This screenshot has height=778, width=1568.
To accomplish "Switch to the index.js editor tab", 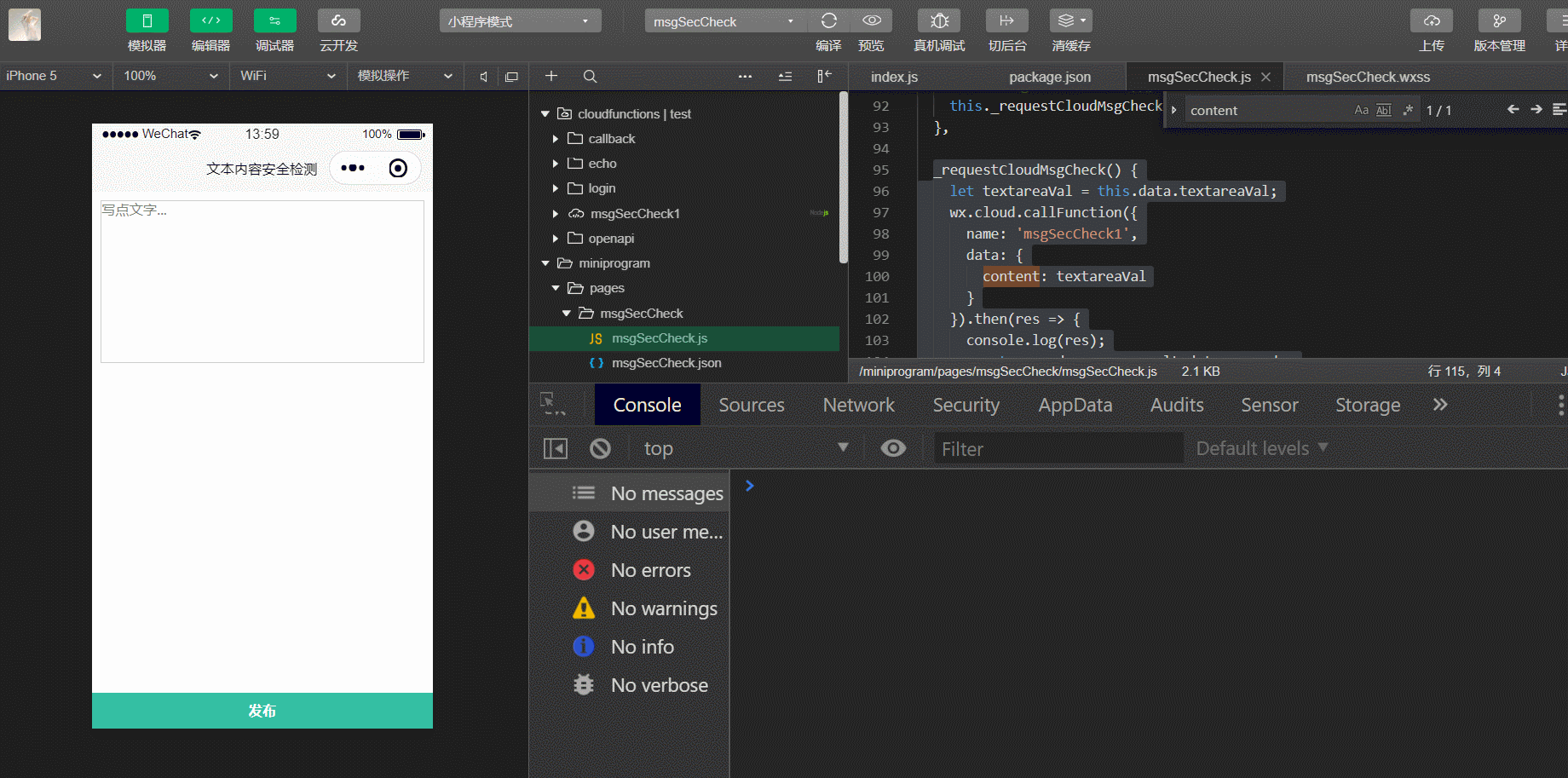I will 894,77.
